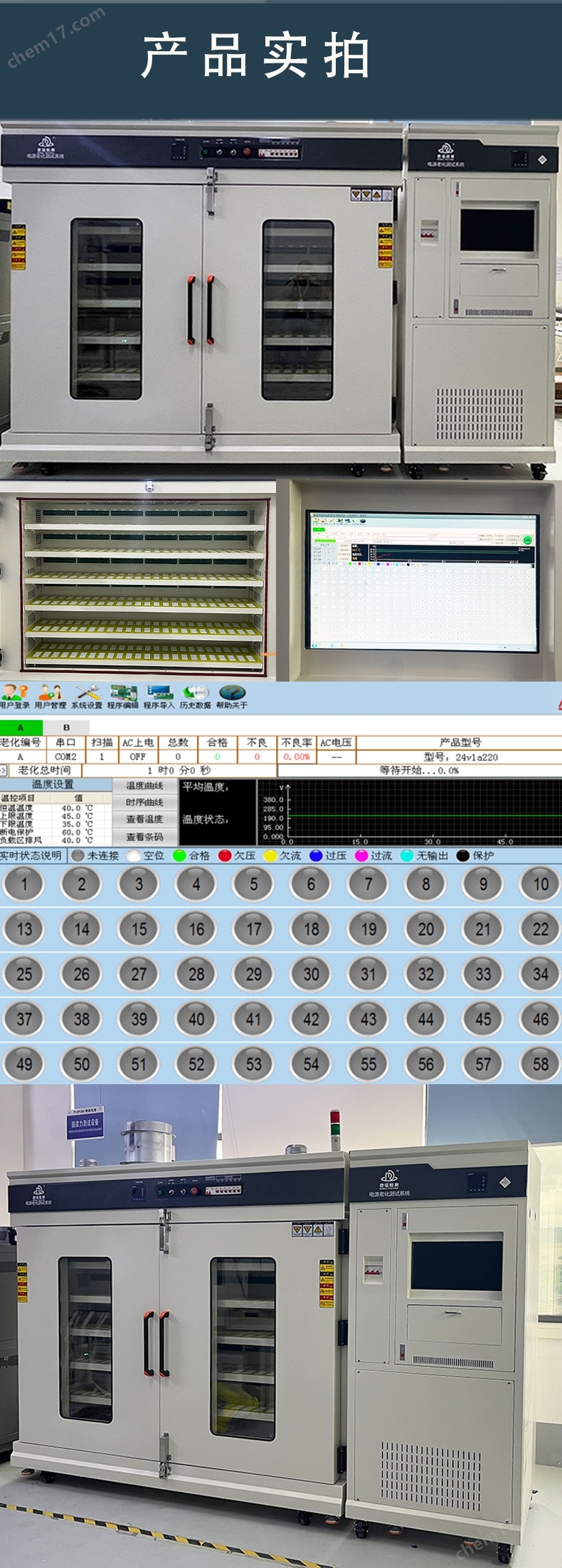
Task: Click the 温度曲线 temperature curve button
Action: (x=144, y=786)
